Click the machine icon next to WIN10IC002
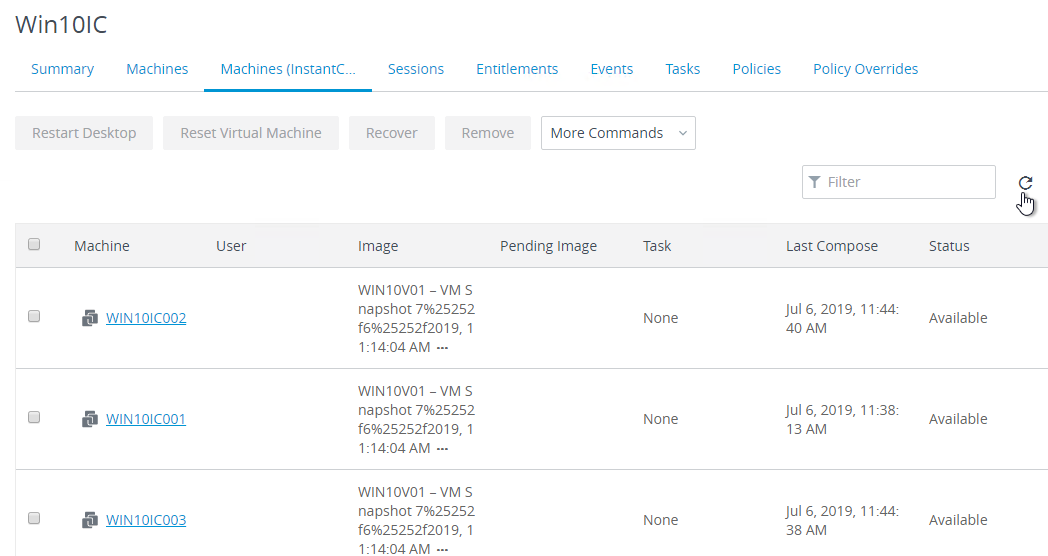The width and height of the screenshot is (1048, 556). 90,318
